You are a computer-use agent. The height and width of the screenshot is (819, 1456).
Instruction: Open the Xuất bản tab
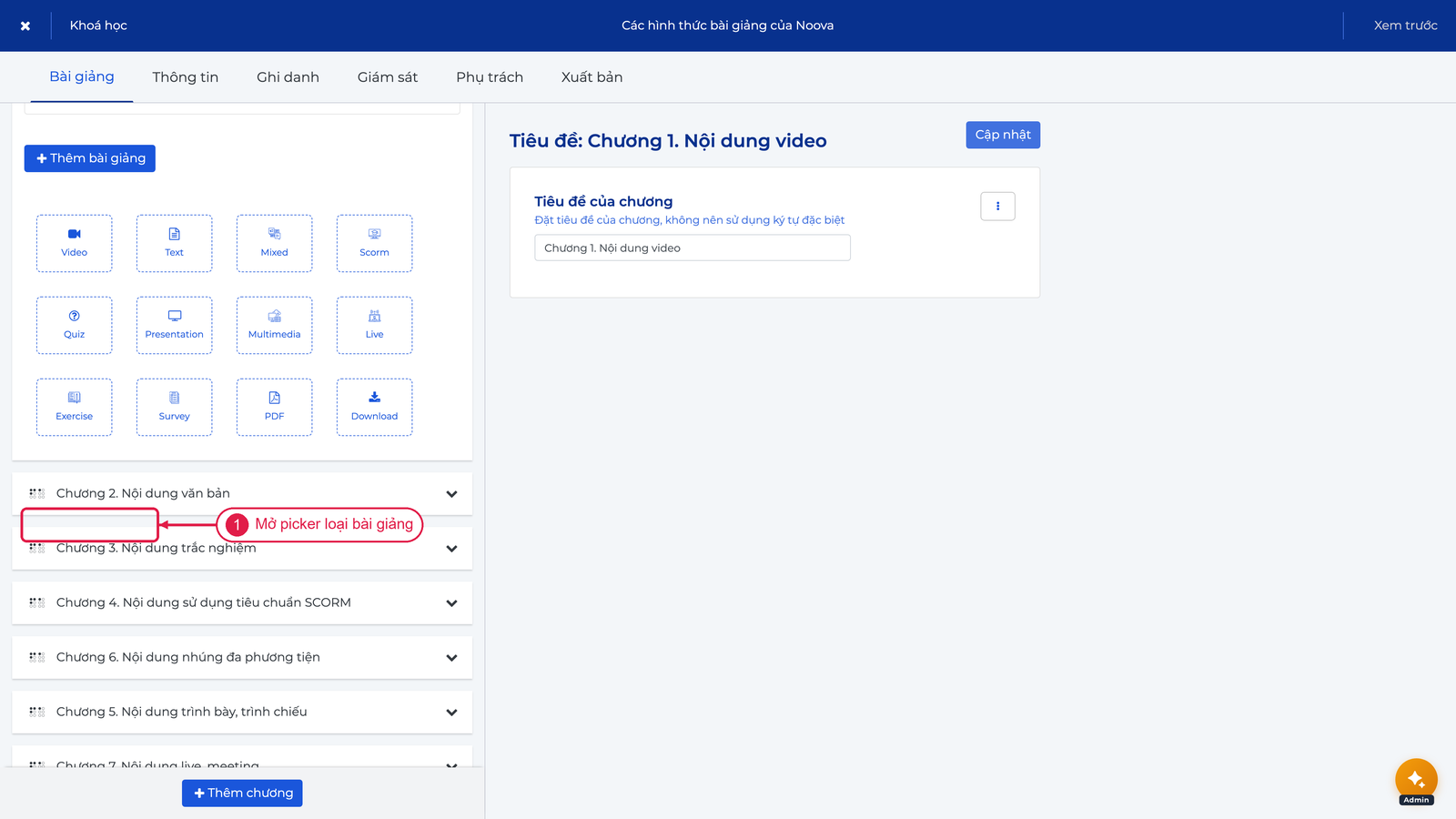click(591, 77)
